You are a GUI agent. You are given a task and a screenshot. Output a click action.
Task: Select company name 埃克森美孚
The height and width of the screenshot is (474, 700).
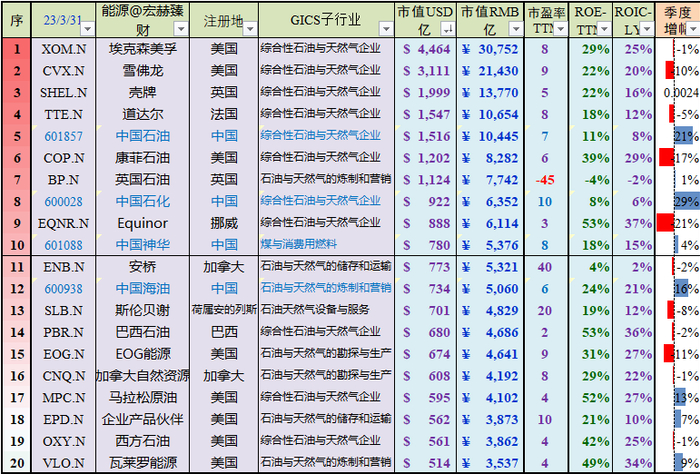142,49
